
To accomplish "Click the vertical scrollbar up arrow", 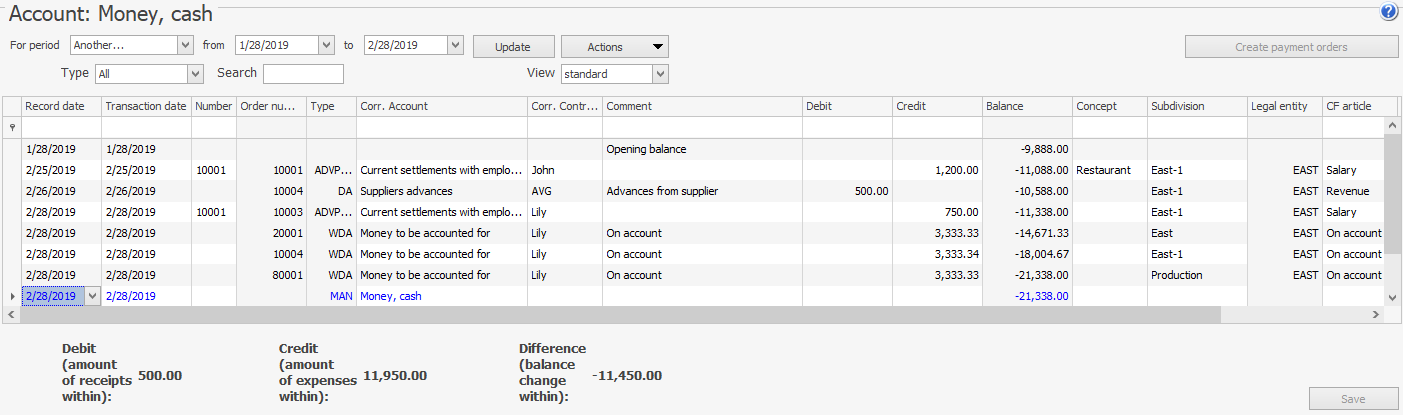I will [x=1391, y=126].
